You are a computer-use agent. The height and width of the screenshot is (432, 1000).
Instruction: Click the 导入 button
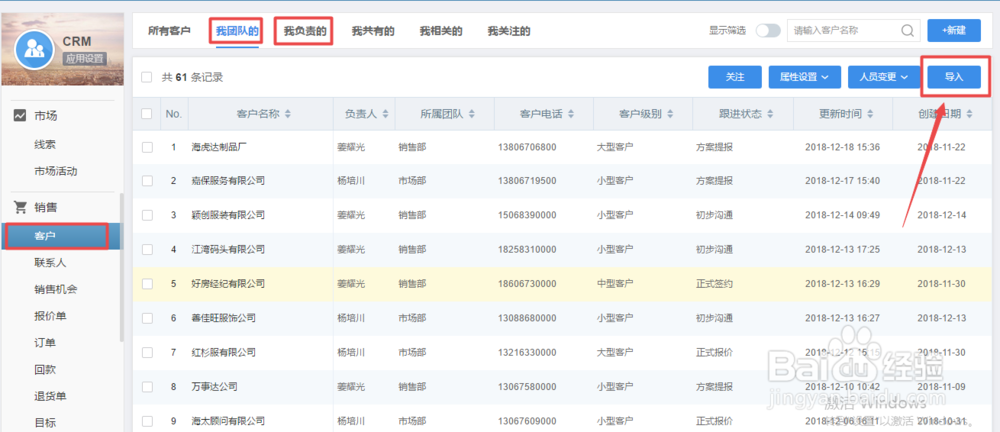point(954,77)
